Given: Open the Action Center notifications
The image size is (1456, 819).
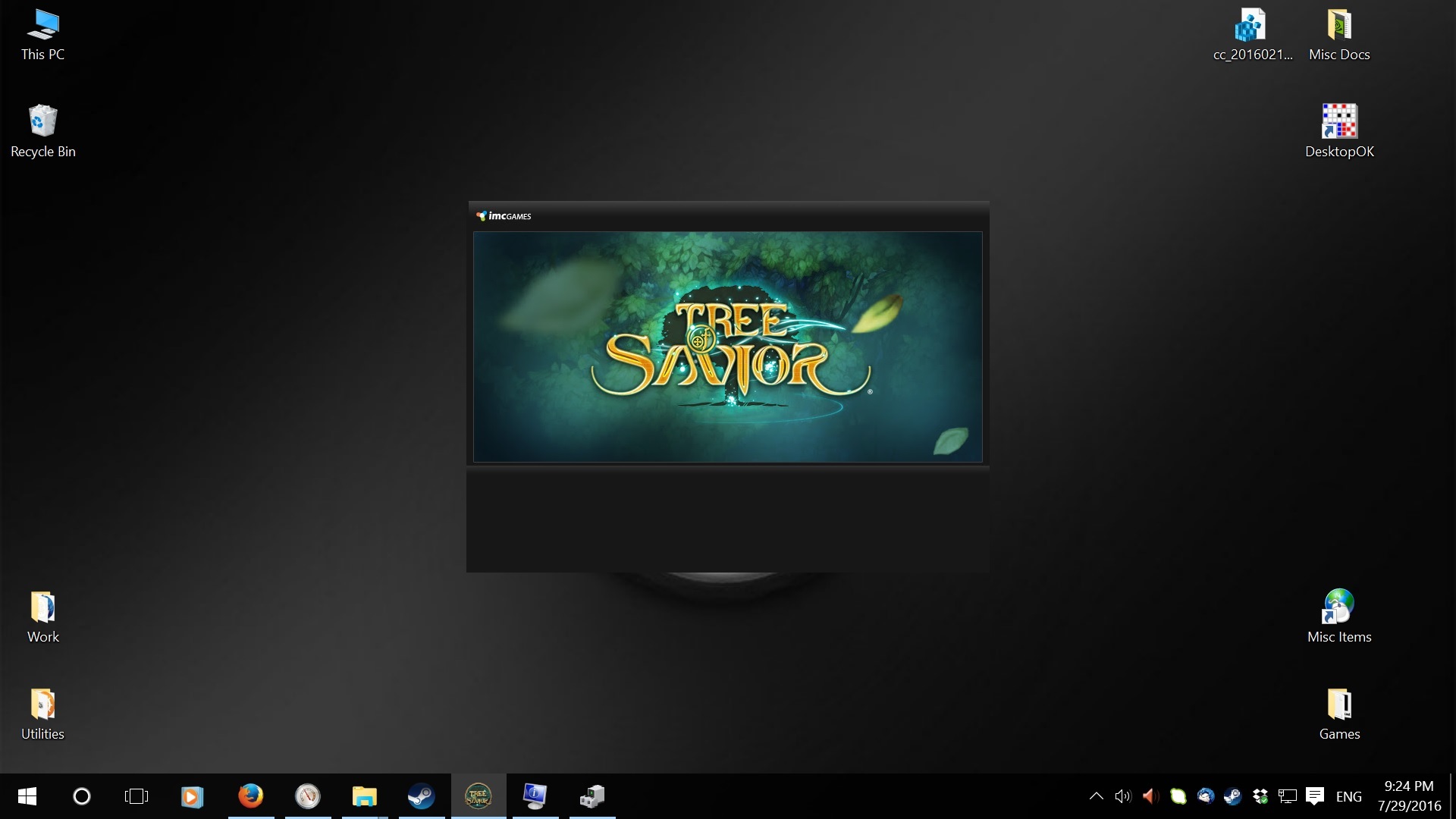Looking at the screenshot, I should point(1315,796).
